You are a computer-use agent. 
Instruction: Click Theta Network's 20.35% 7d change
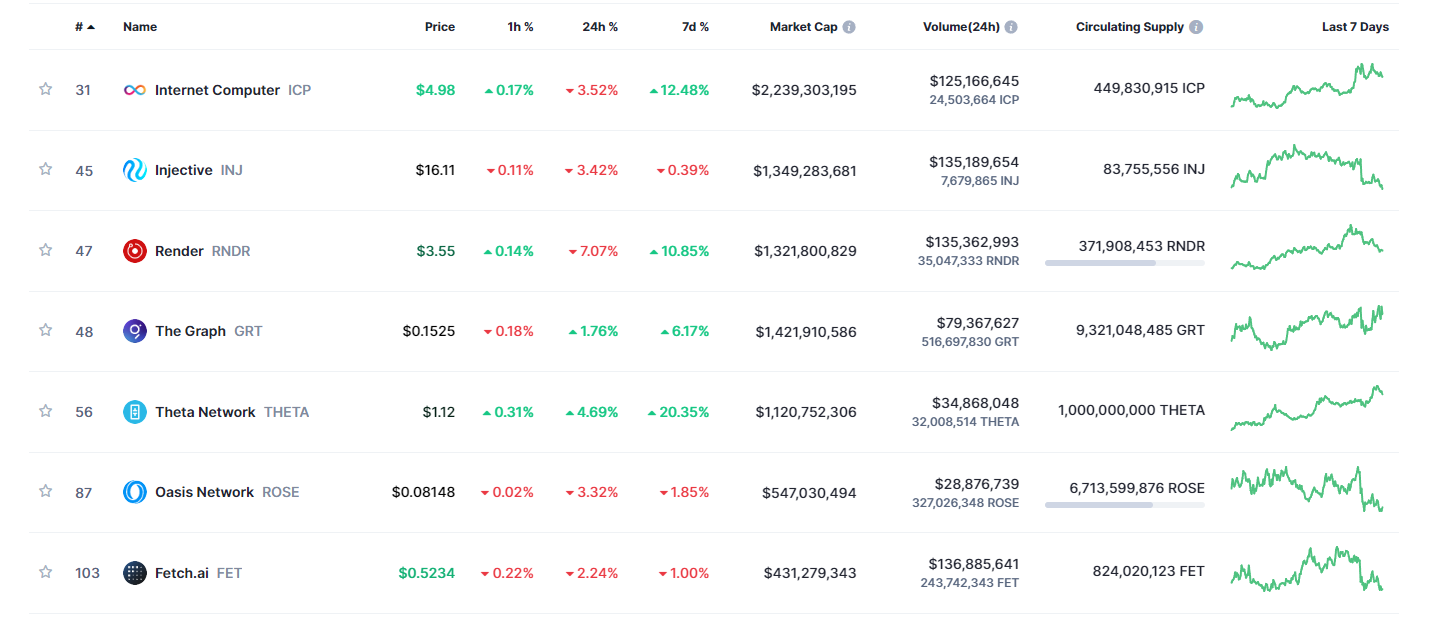click(679, 412)
